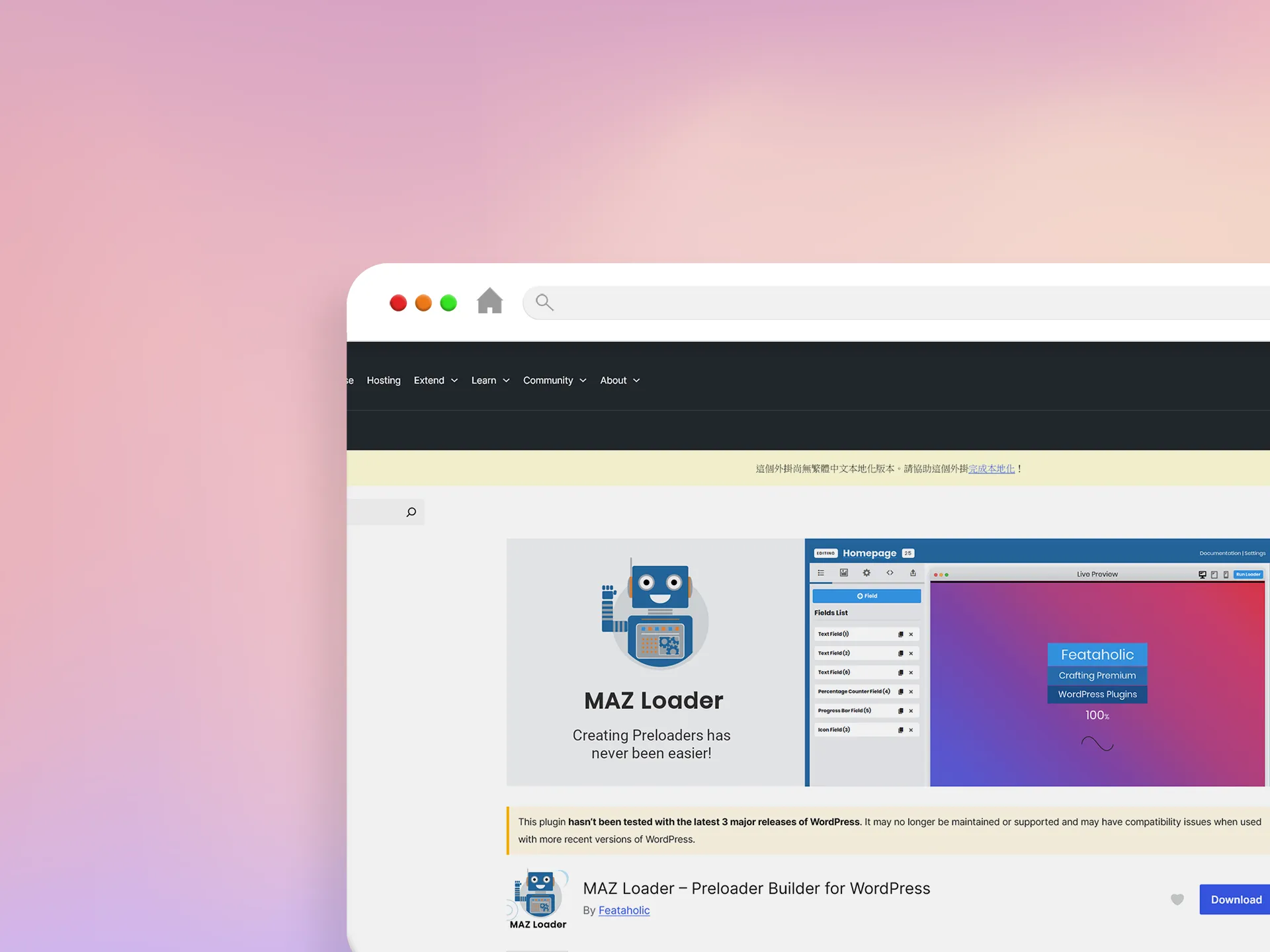Click the home icon in the browser toolbar

tap(489, 301)
